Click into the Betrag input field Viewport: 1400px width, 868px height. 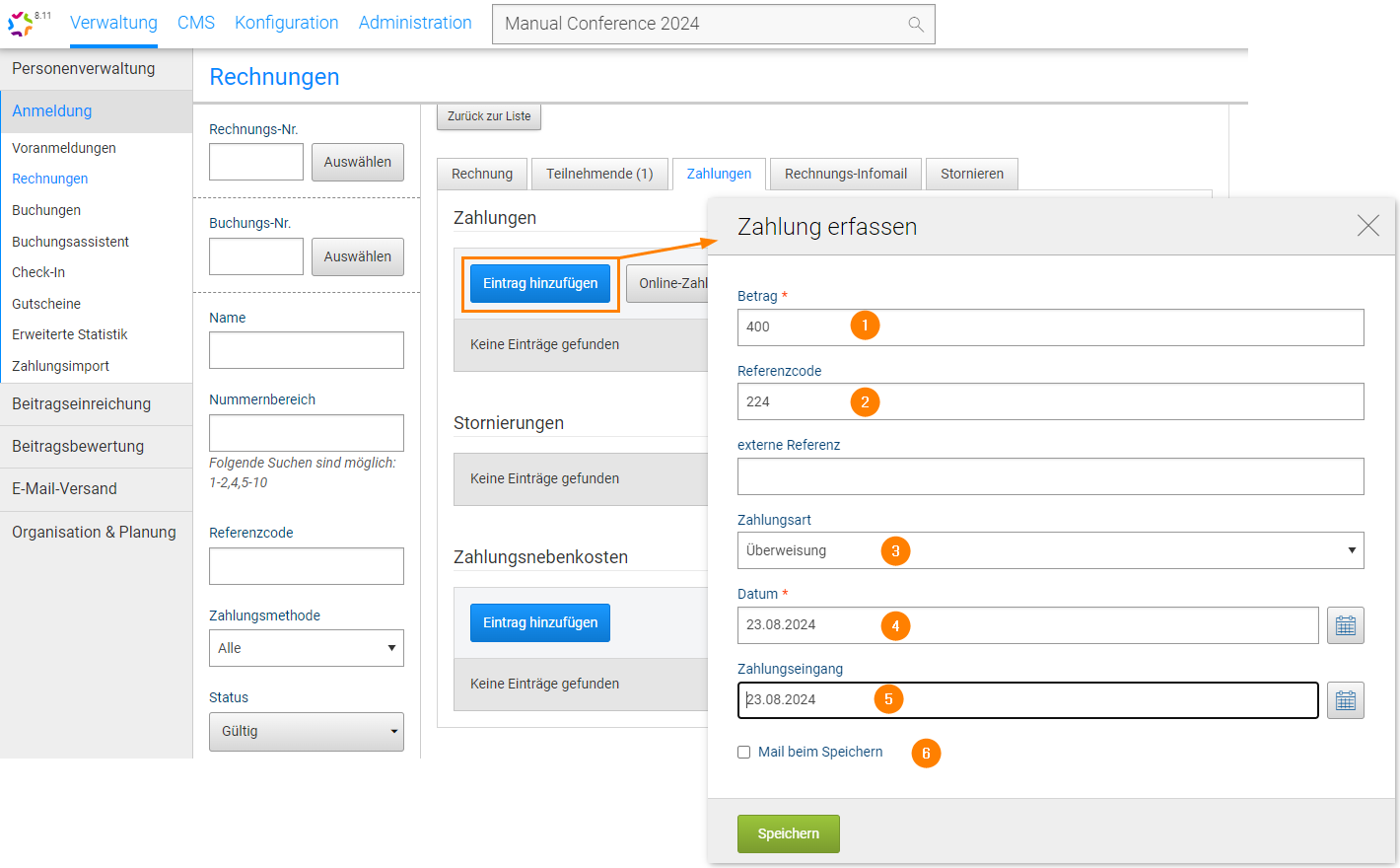pyautogui.click(x=1050, y=327)
